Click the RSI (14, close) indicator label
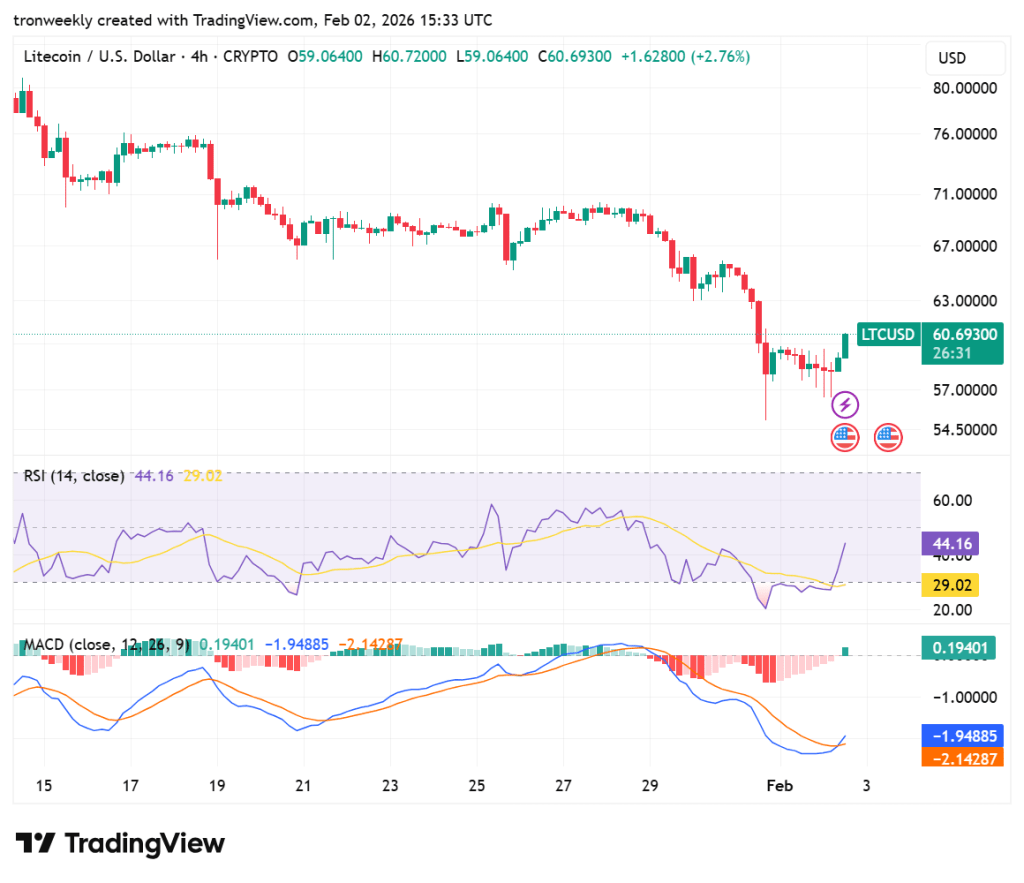 (74, 476)
